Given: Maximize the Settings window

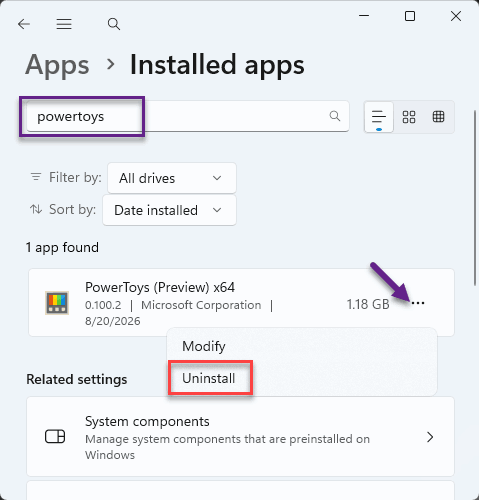Looking at the screenshot, I should pyautogui.click(x=410, y=16).
